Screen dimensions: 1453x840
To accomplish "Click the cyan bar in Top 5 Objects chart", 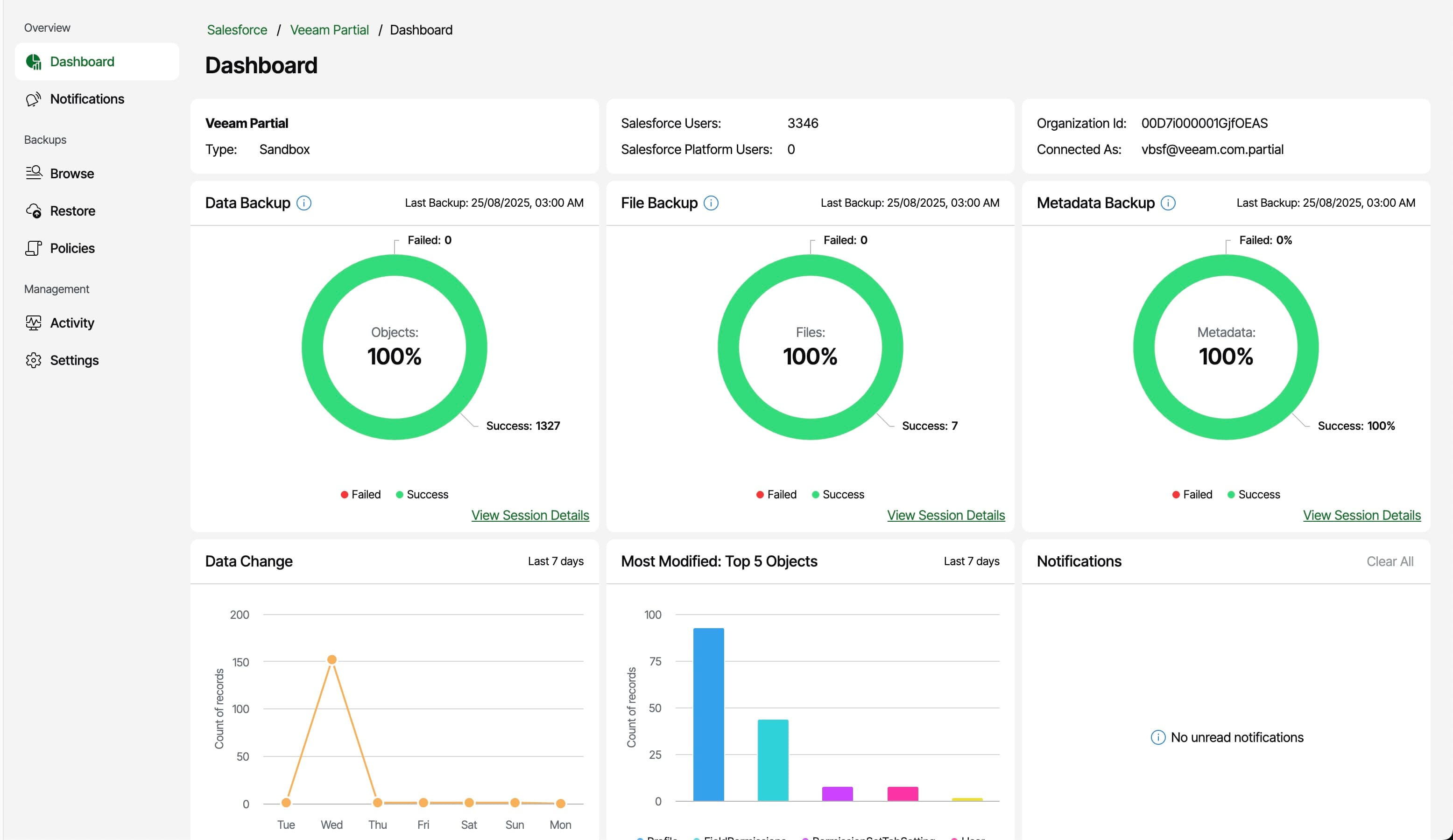I will click(x=773, y=761).
